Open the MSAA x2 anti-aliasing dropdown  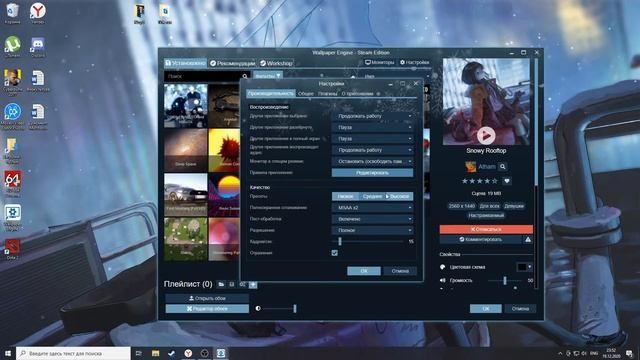pos(372,208)
